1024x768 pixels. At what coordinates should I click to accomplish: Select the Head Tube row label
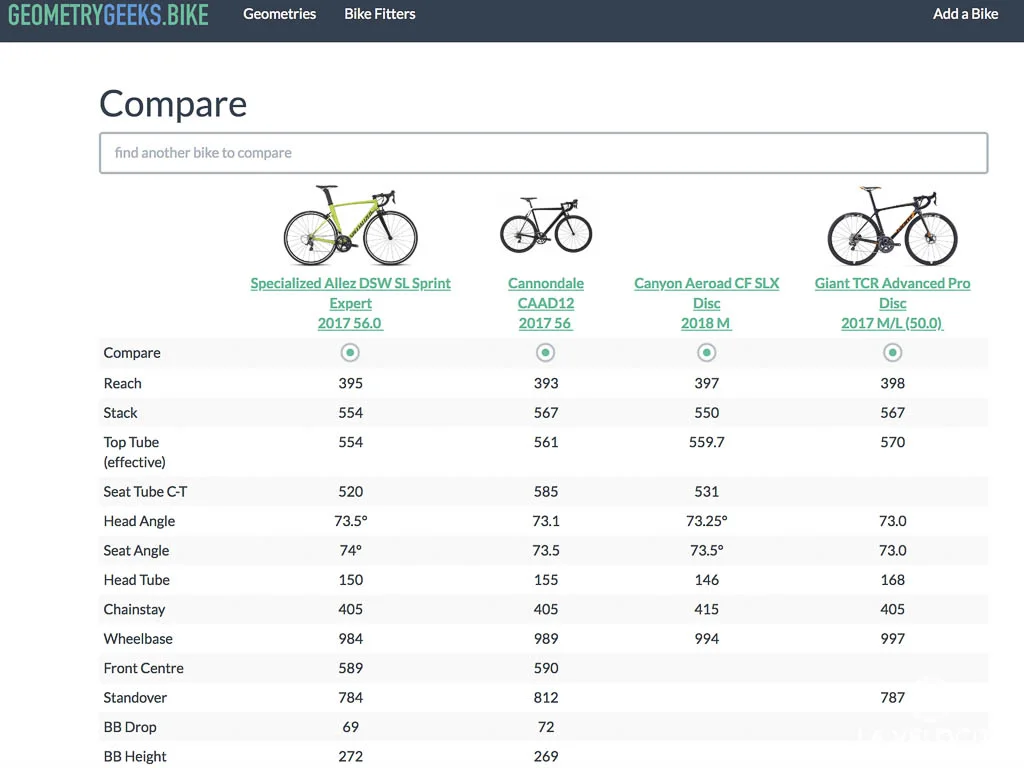pyautogui.click(x=136, y=580)
